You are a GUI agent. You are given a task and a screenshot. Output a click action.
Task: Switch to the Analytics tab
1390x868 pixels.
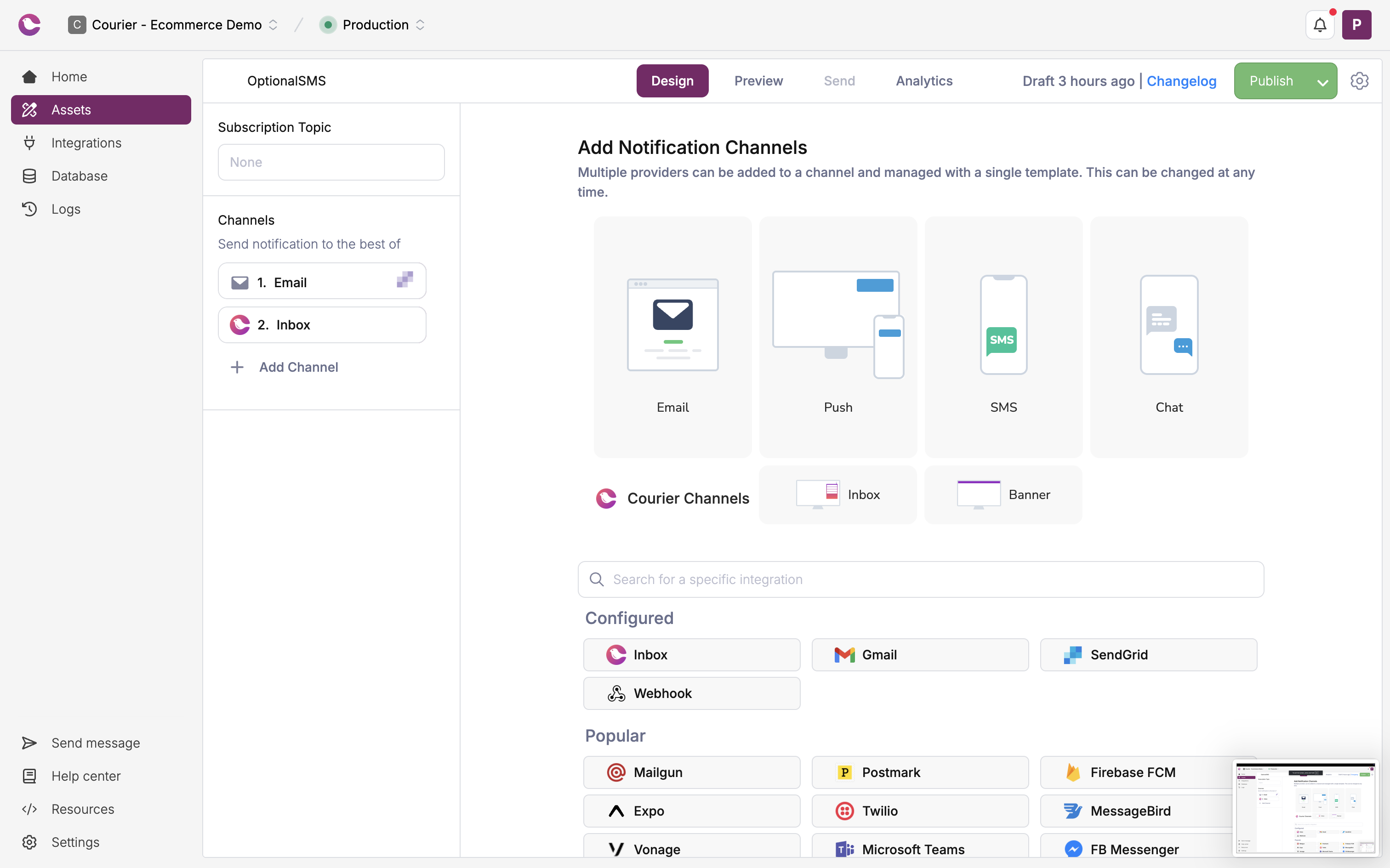(x=924, y=81)
